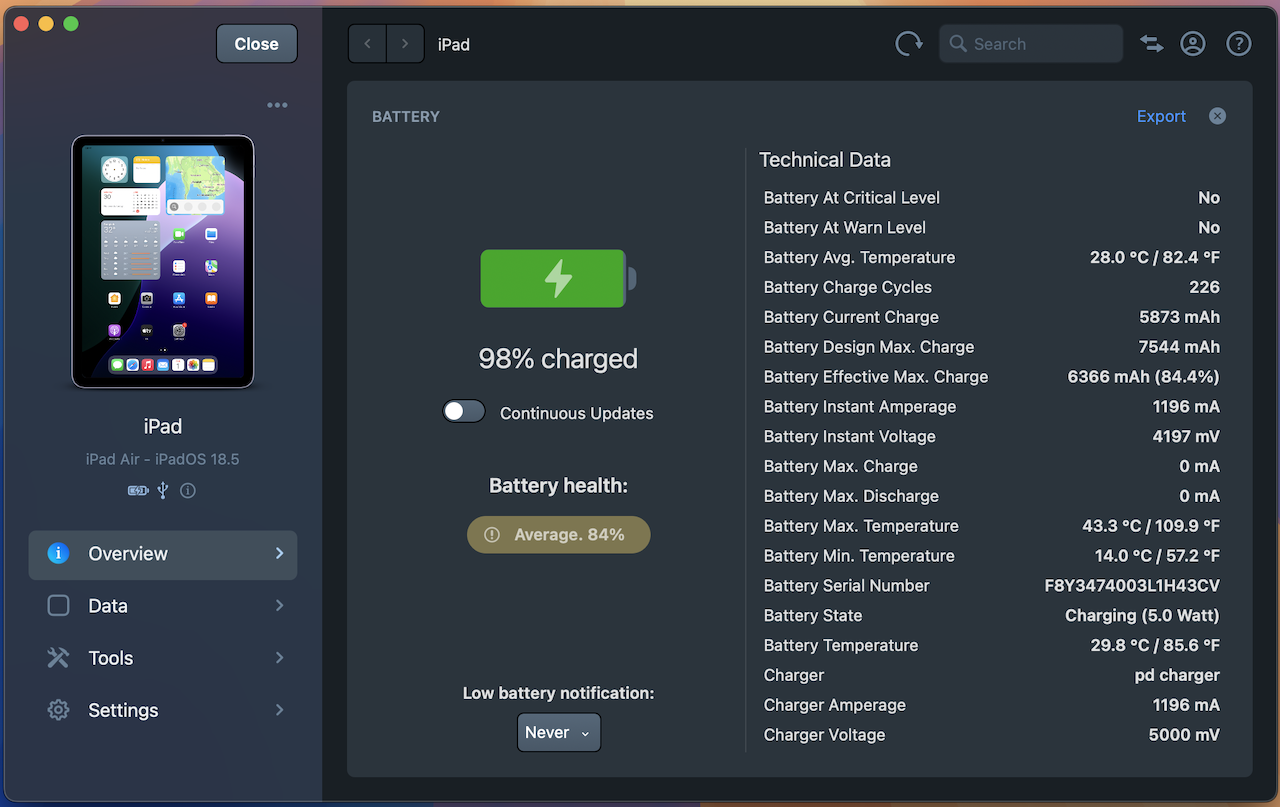Expand the Data sidebar section
The width and height of the screenshot is (1280, 807).
[x=163, y=606]
